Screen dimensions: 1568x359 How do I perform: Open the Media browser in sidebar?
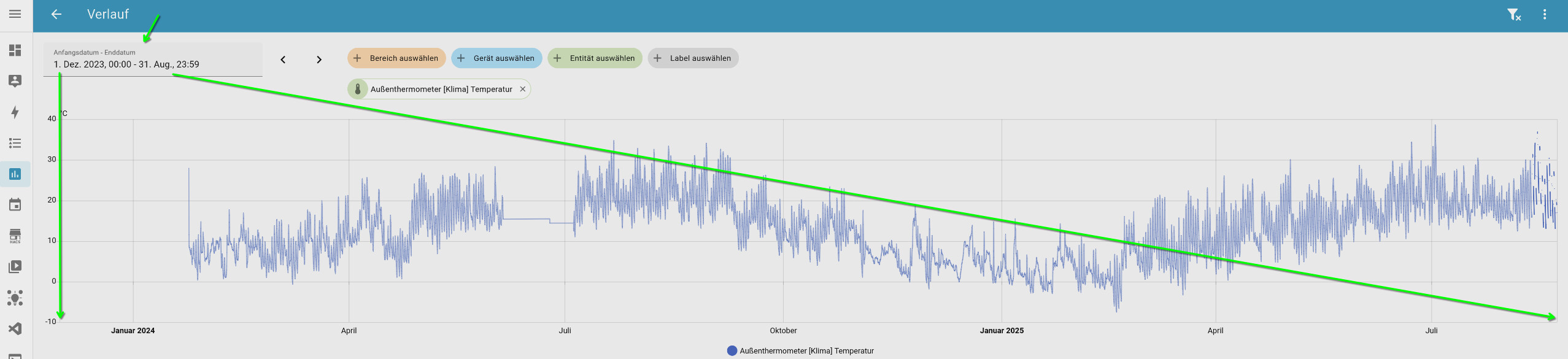click(x=15, y=267)
